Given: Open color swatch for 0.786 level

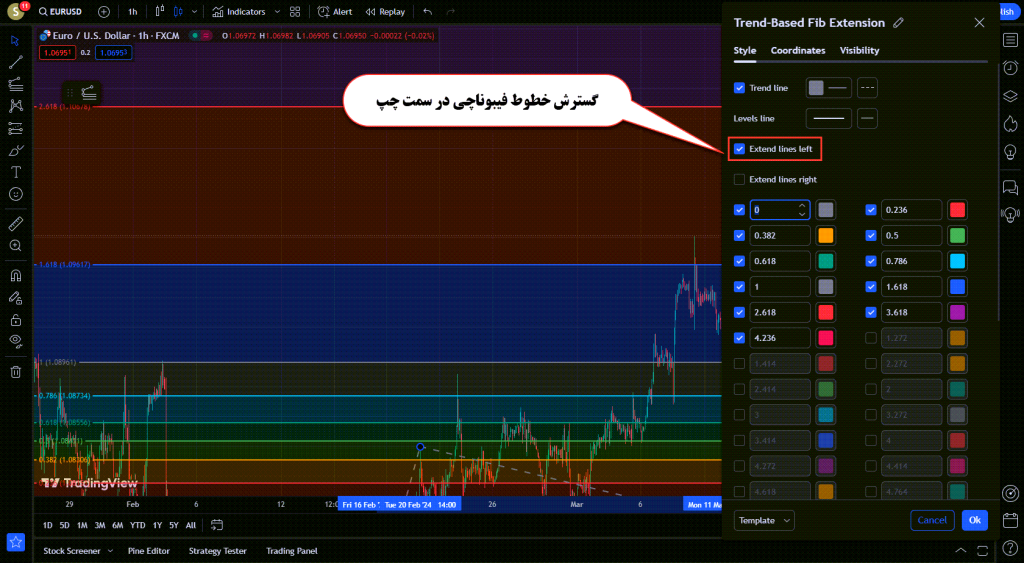Looking at the screenshot, I should (957, 261).
